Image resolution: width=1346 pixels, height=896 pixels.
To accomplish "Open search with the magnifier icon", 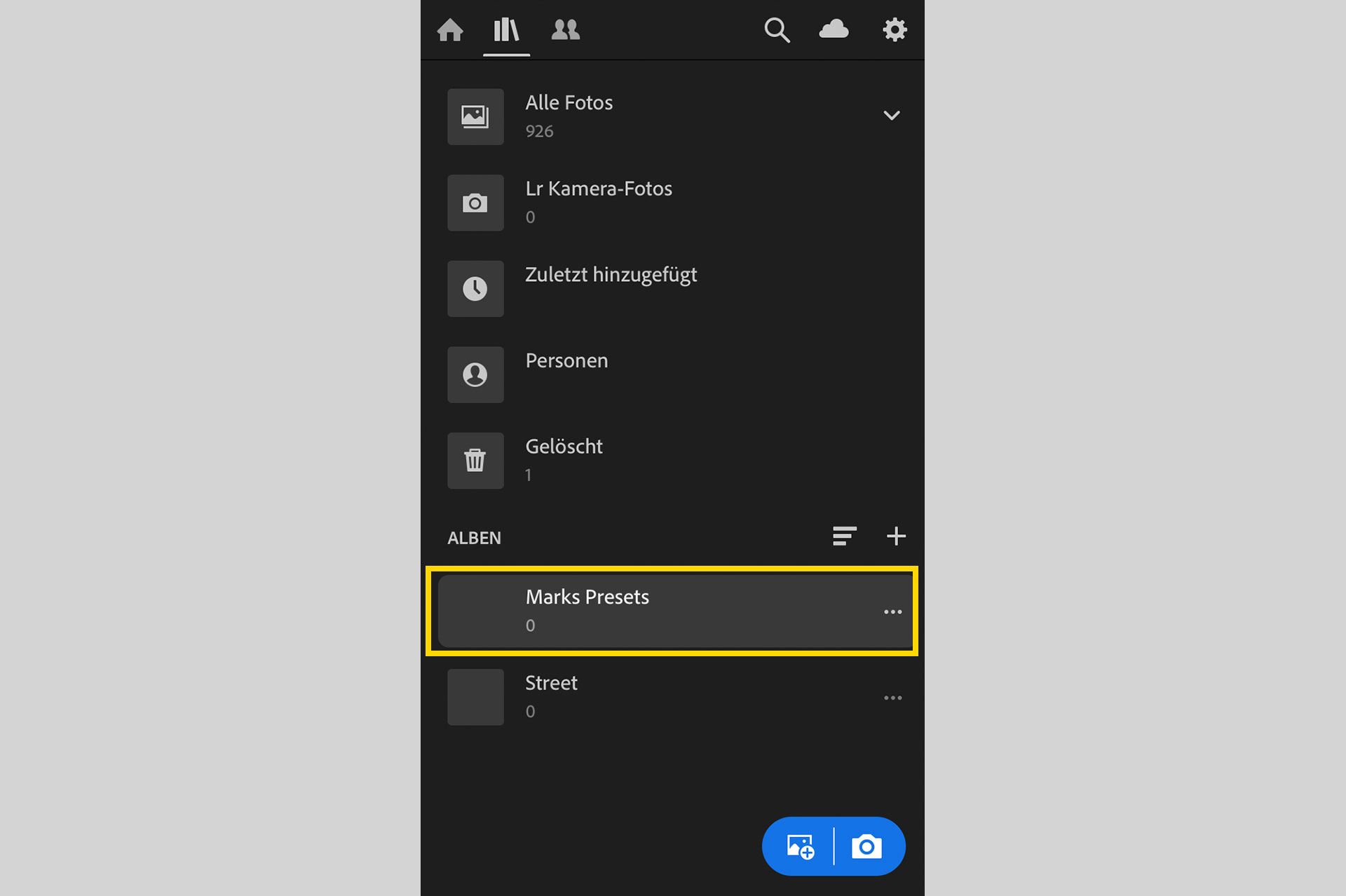I will [777, 30].
